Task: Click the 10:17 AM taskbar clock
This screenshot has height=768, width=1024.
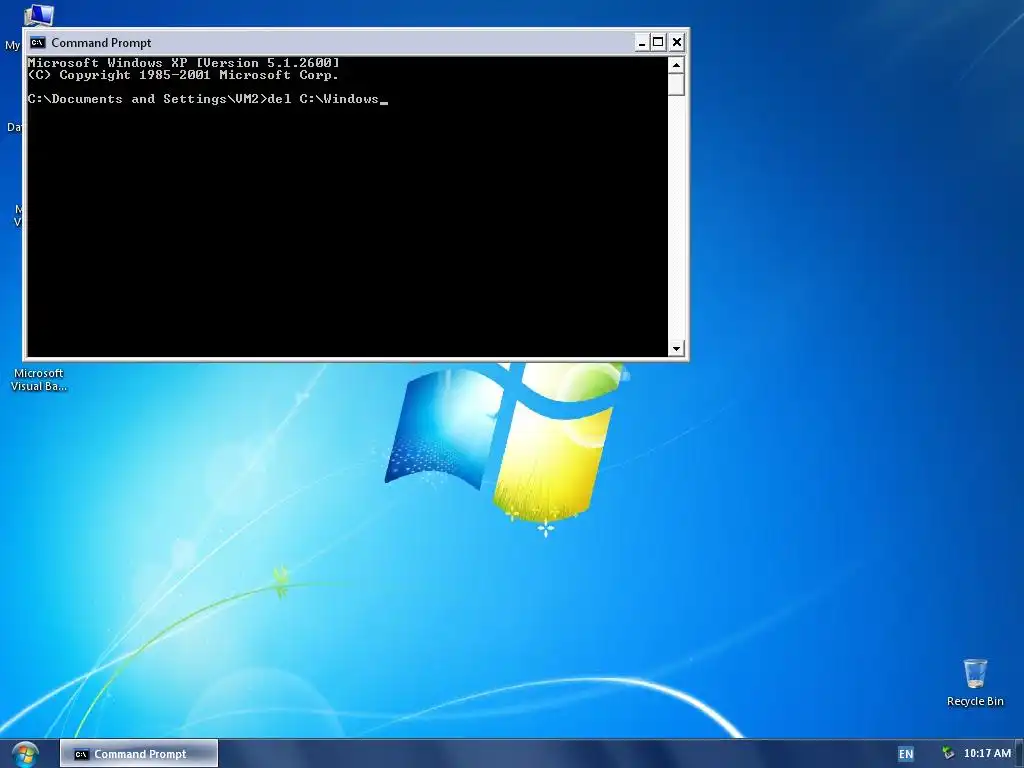Action: [x=987, y=753]
